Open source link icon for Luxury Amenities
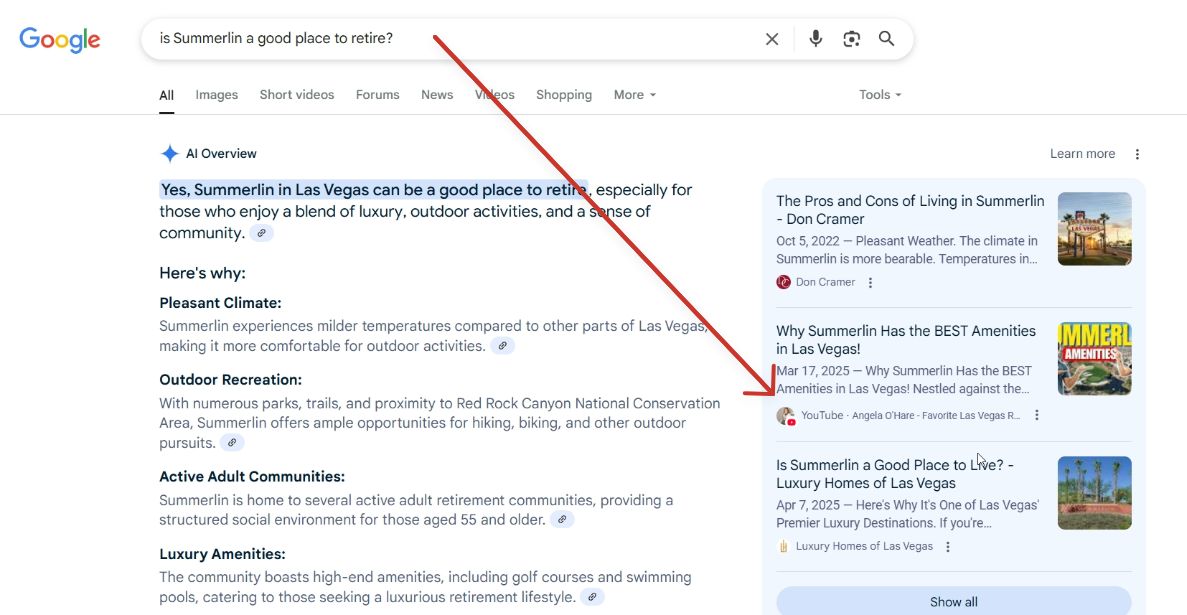Screen dimensions: 1187x615 [x=592, y=597]
